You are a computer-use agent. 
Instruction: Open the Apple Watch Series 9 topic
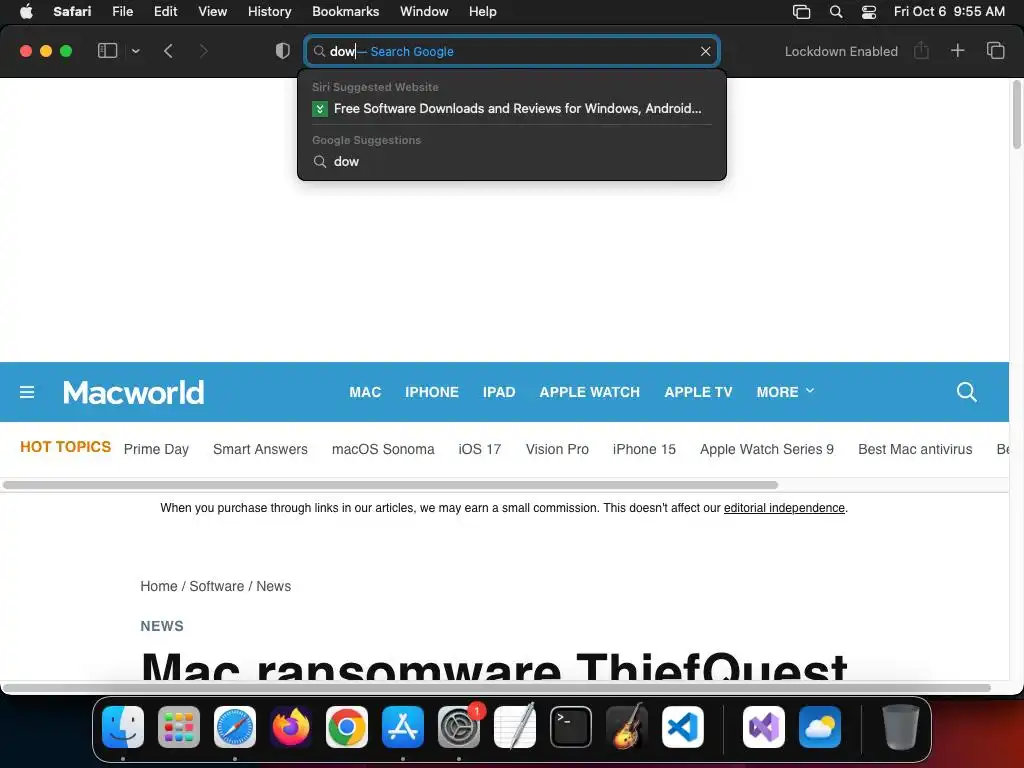767,449
